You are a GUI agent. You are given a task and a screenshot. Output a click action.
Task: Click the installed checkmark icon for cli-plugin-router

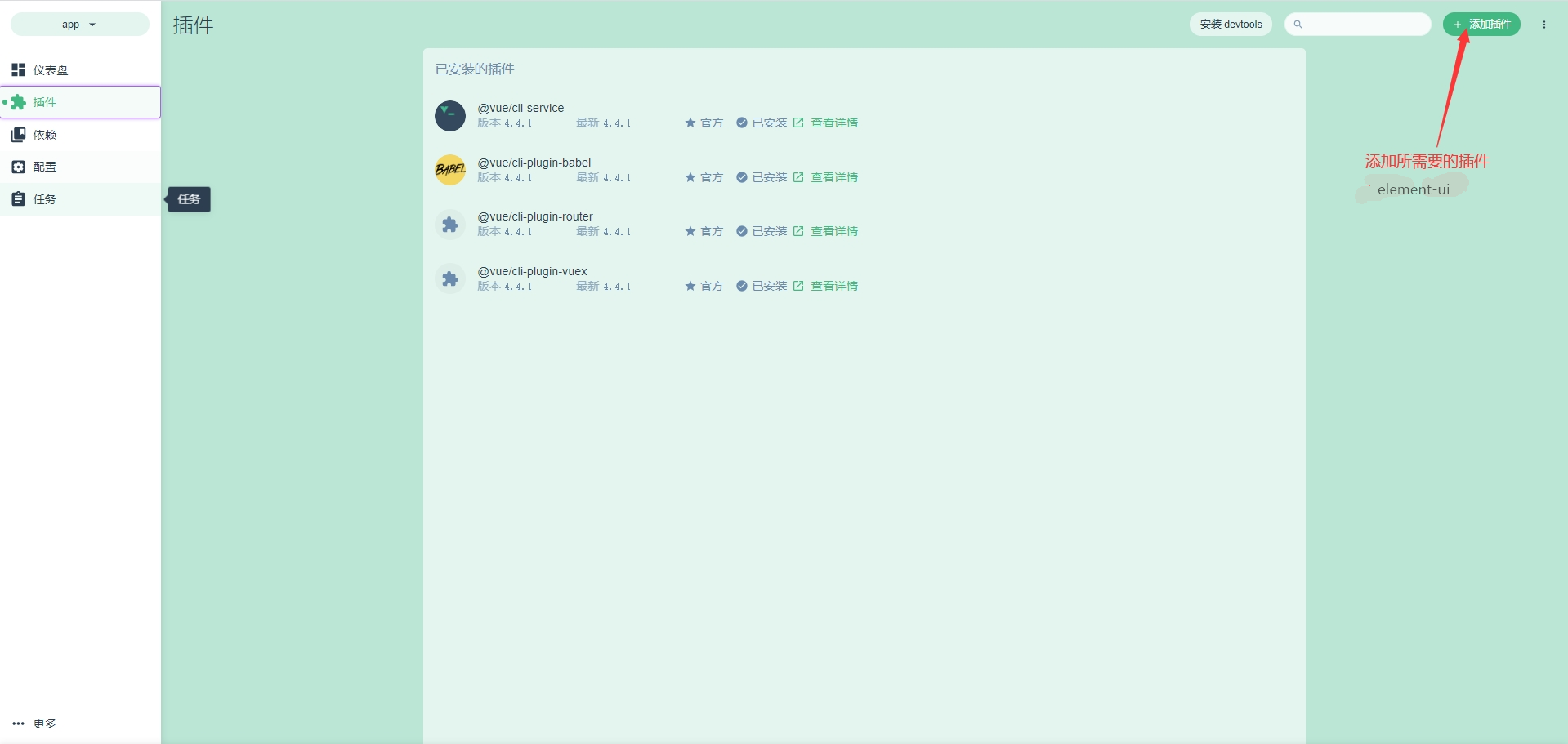742,231
